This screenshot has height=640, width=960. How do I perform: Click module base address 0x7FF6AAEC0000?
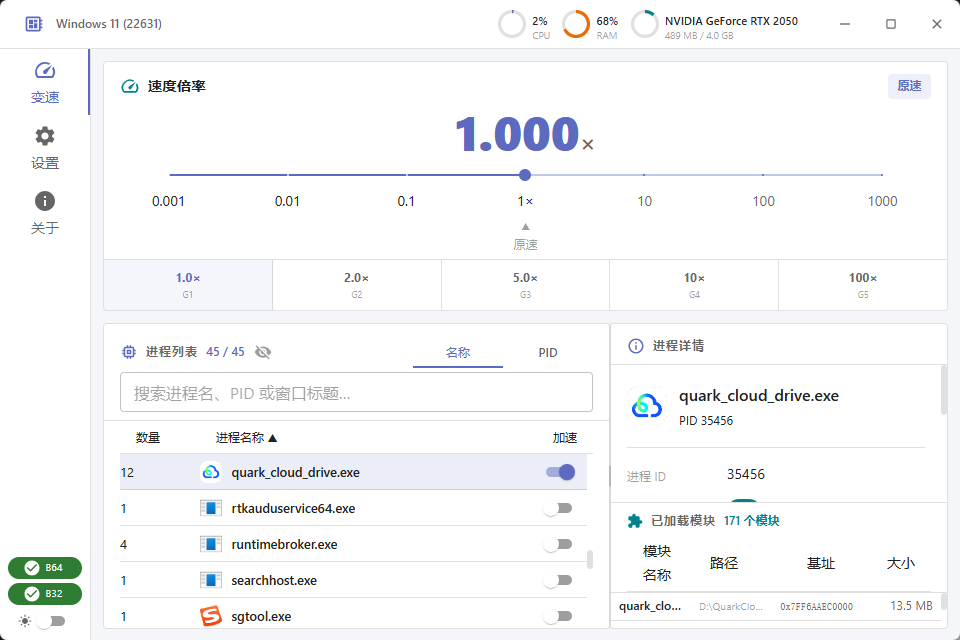click(x=816, y=607)
